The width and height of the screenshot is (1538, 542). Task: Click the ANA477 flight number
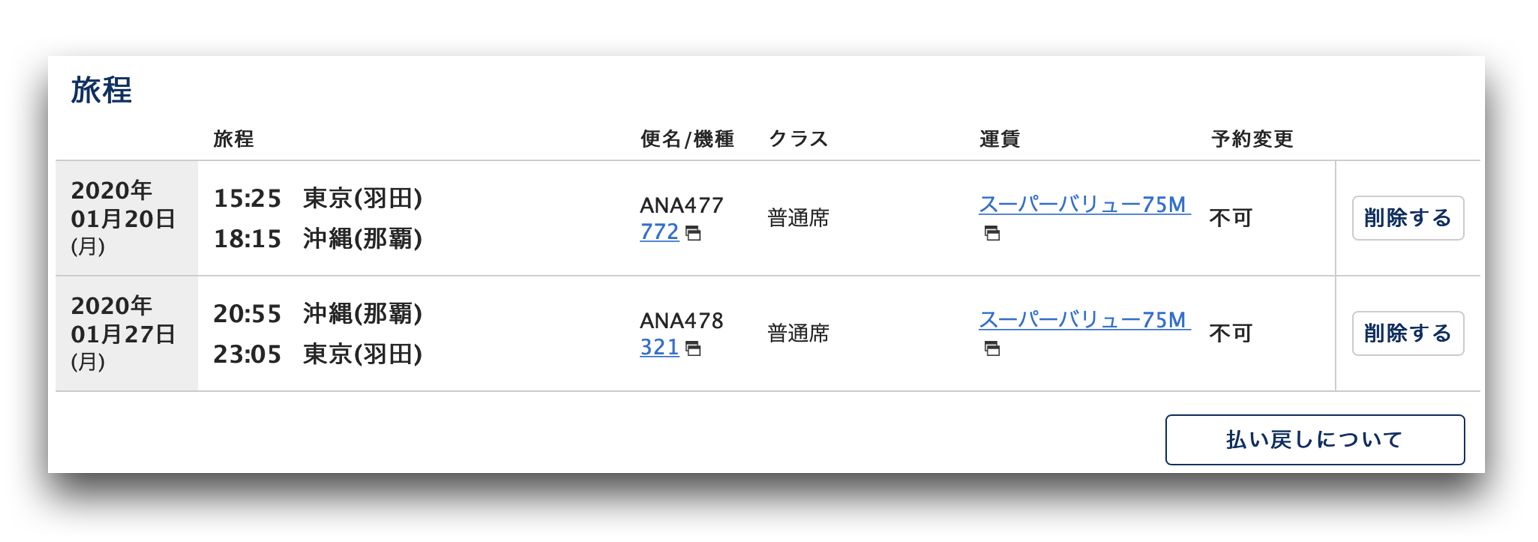click(x=681, y=205)
